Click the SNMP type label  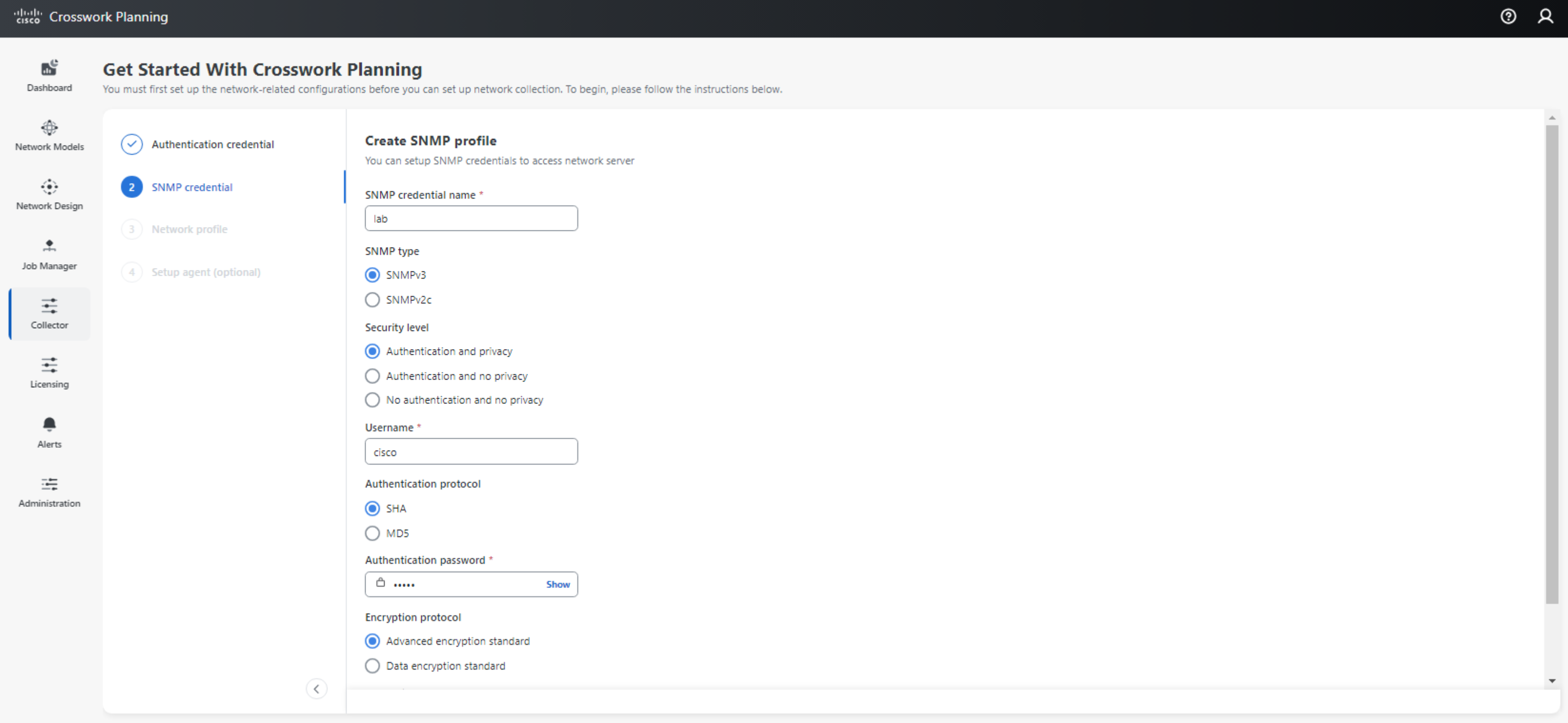click(x=392, y=251)
